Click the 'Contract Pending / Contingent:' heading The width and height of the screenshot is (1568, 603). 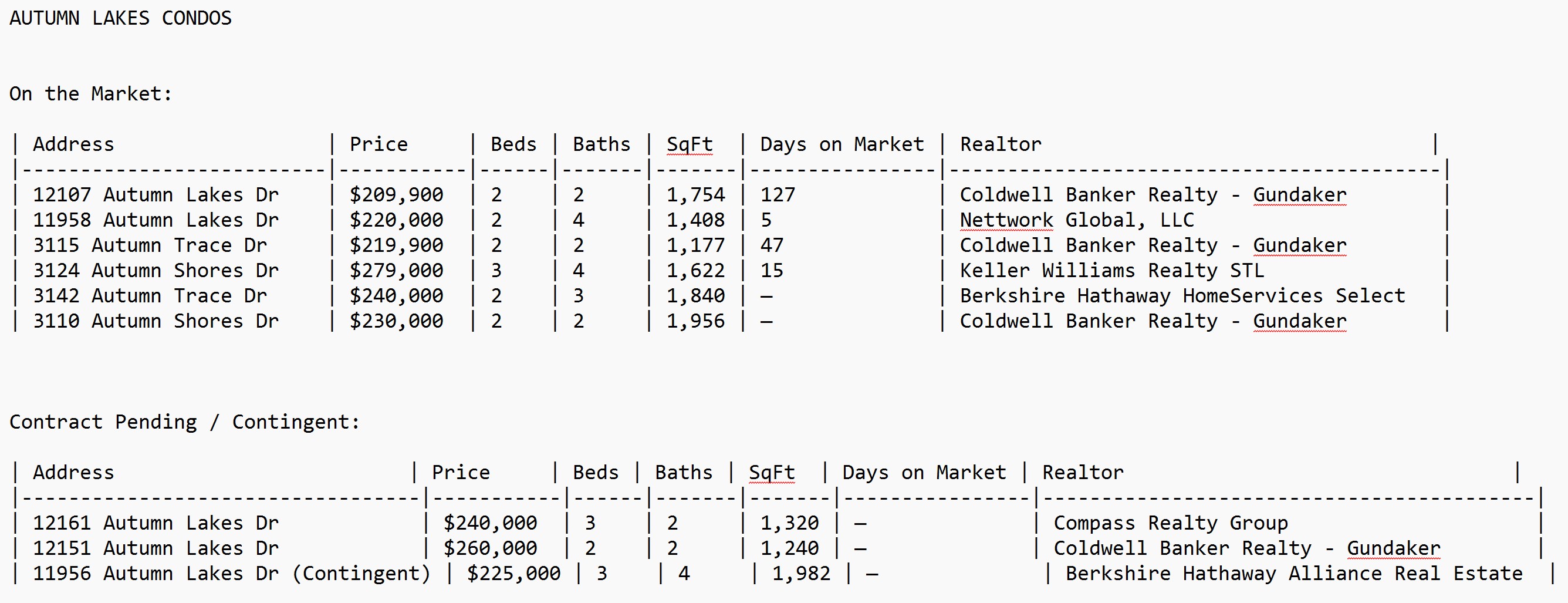(184, 422)
